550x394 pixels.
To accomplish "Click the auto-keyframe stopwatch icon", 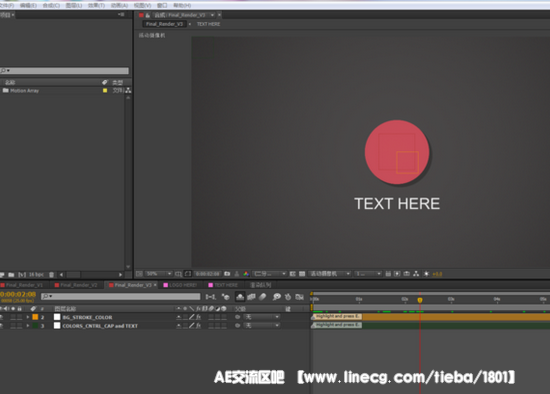I will (288, 297).
